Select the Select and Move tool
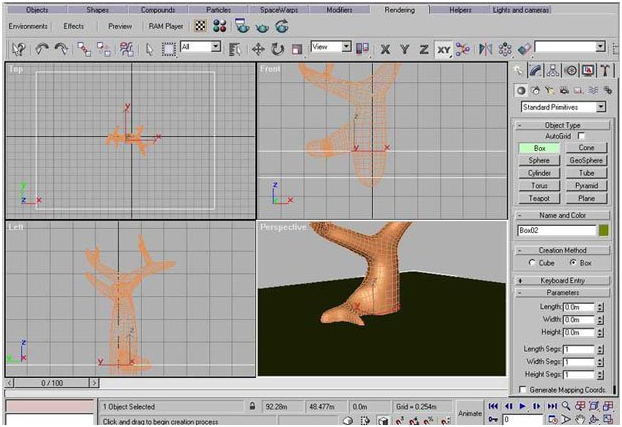Screen dimensions: 622x427 (258, 50)
